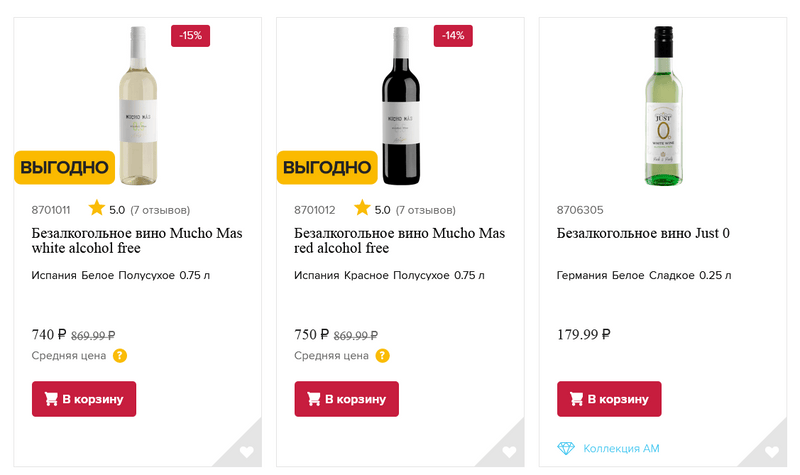800x475 pixels.
Task: Favorite Mucho Mas white wine with the heart
Action: click(247, 452)
